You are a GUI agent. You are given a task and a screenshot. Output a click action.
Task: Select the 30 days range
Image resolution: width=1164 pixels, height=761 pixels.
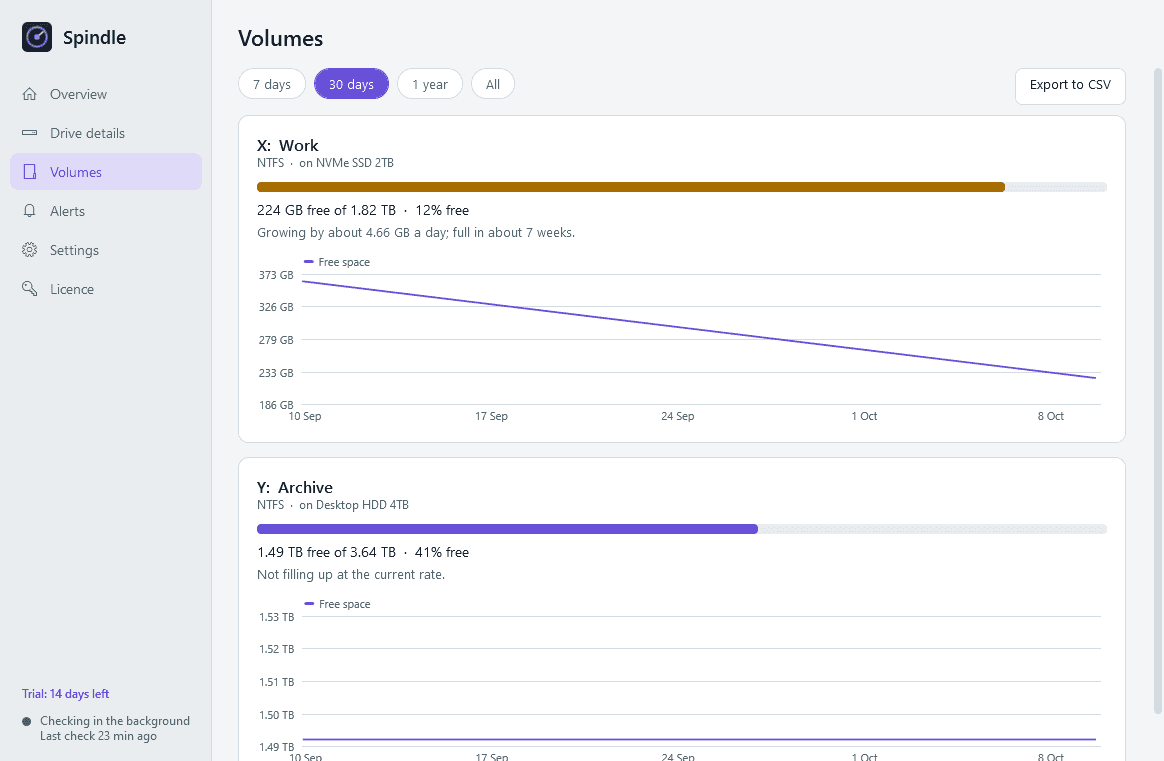(351, 84)
